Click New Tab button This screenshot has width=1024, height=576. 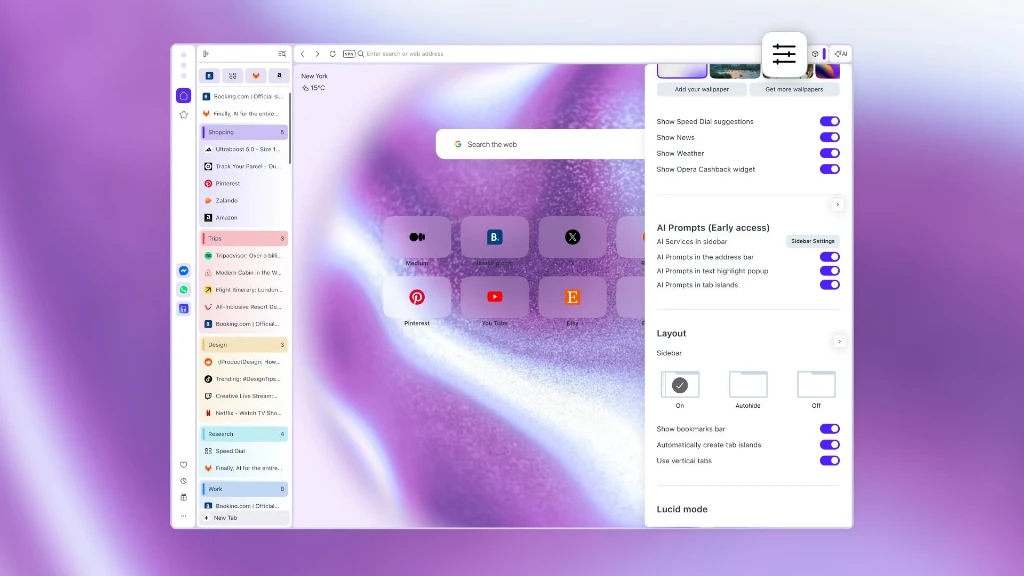[x=244, y=518]
